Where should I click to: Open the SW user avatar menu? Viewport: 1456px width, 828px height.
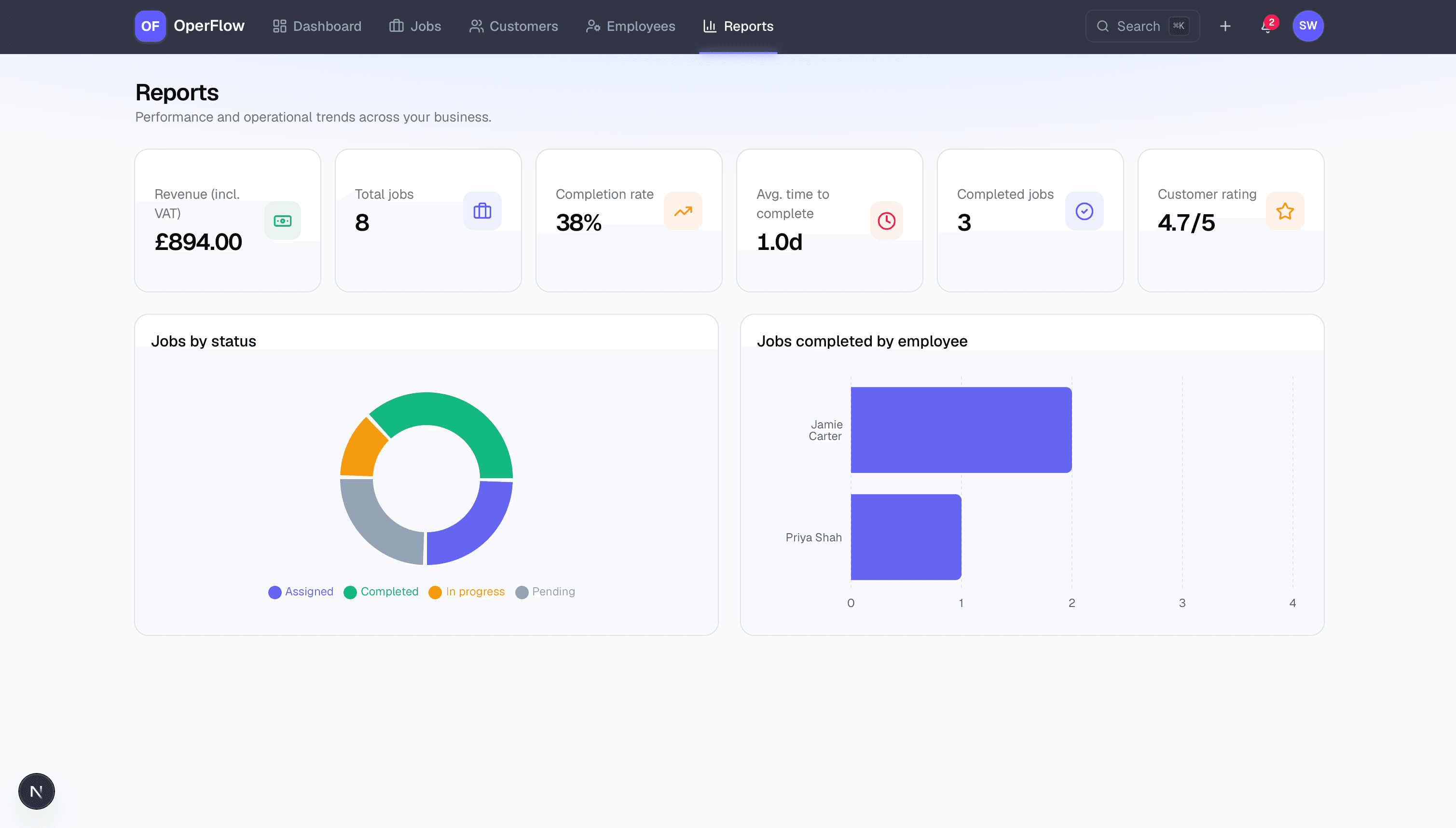pyautogui.click(x=1308, y=26)
